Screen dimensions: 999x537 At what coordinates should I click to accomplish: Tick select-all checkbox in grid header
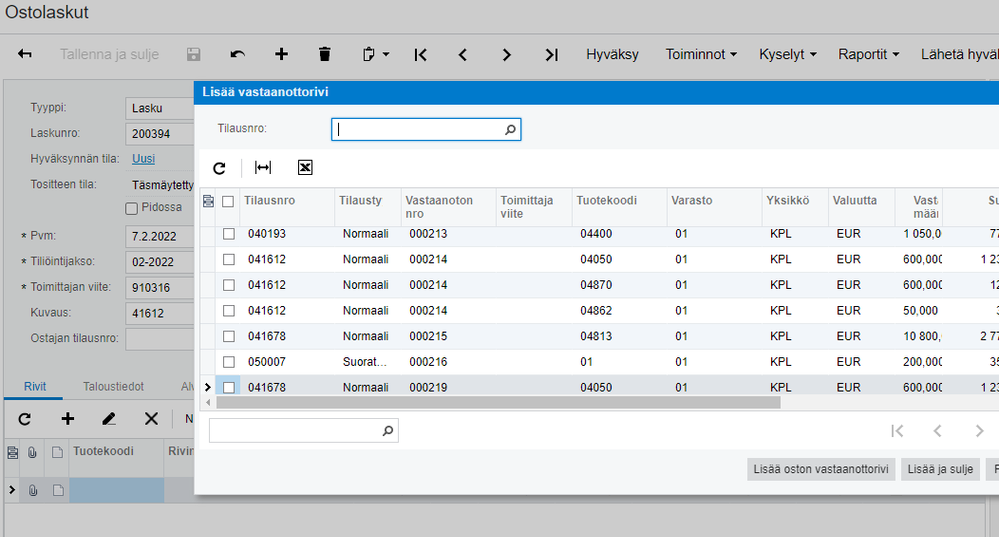click(228, 201)
